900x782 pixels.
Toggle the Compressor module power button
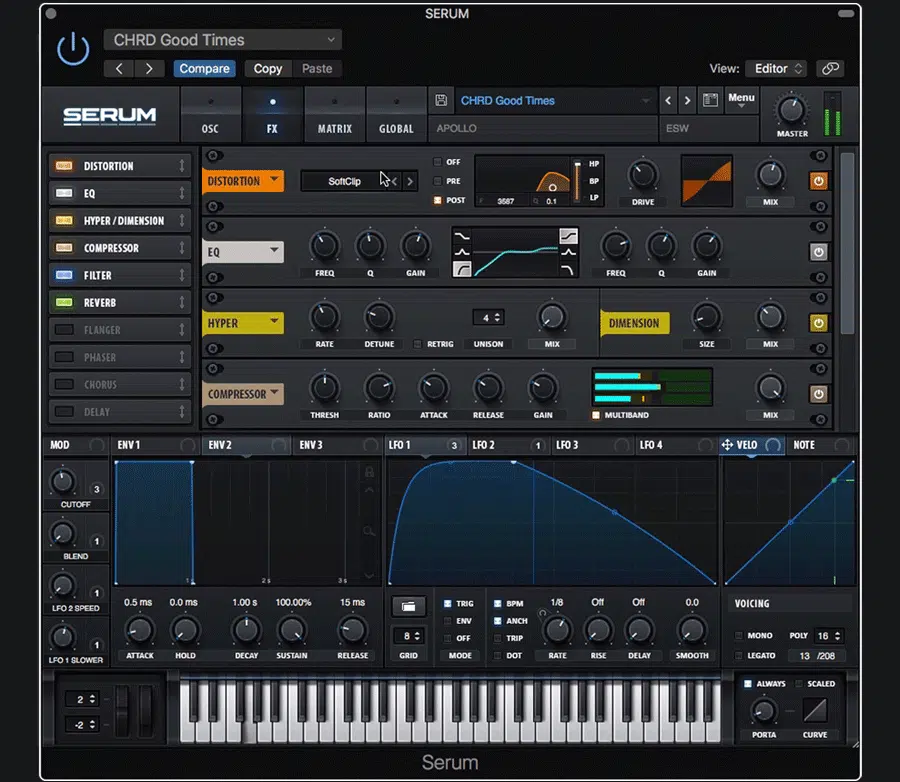pos(818,394)
